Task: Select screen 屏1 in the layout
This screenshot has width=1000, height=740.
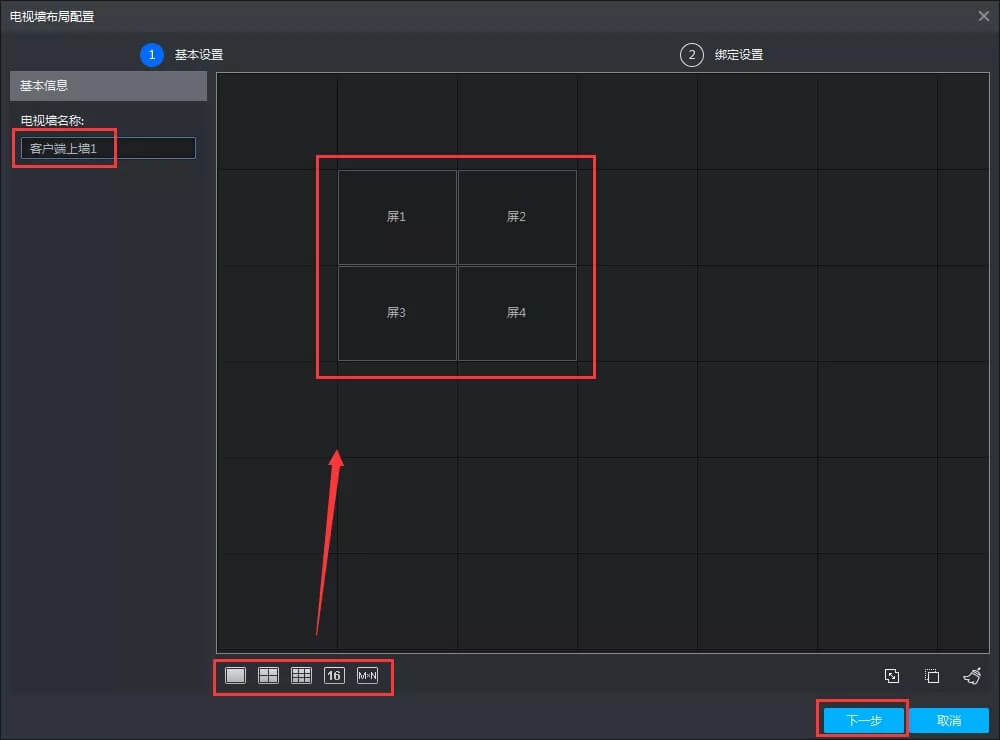Action: click(x=397, y=217)
